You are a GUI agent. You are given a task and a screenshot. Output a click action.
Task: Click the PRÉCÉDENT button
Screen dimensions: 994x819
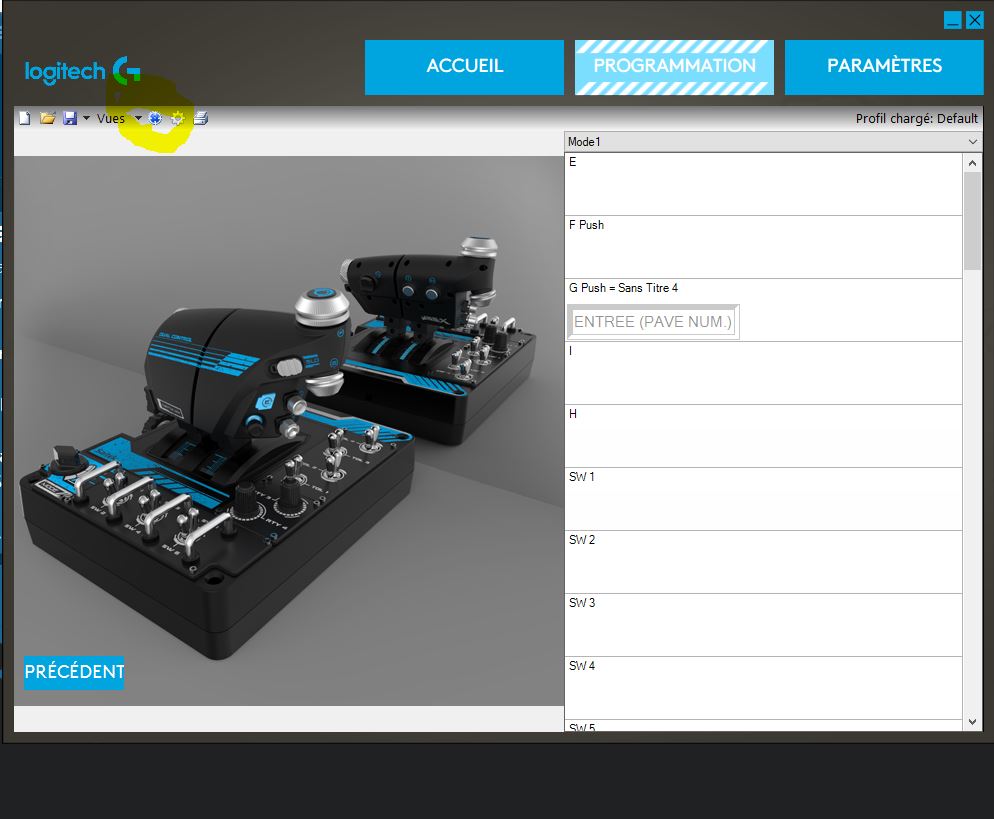click(x=74, y=672)
